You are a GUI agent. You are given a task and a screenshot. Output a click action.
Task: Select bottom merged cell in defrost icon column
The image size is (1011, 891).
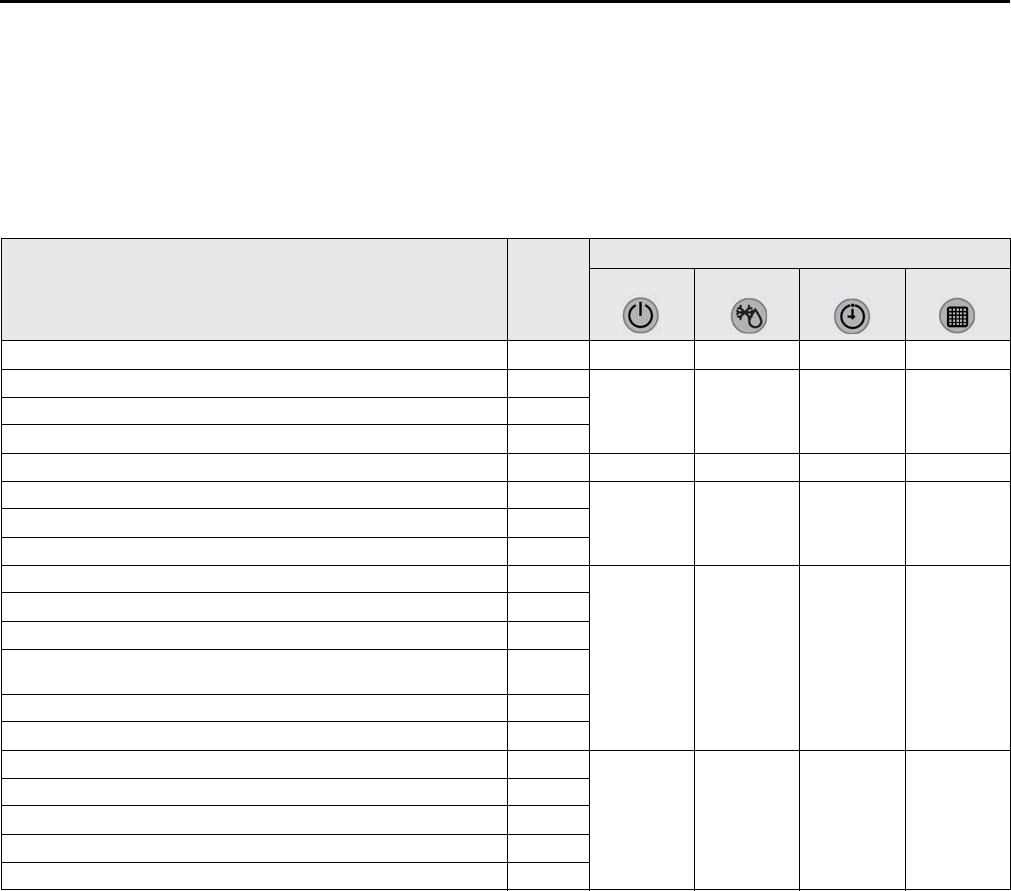pyautogui.click(x=746, y=819)
